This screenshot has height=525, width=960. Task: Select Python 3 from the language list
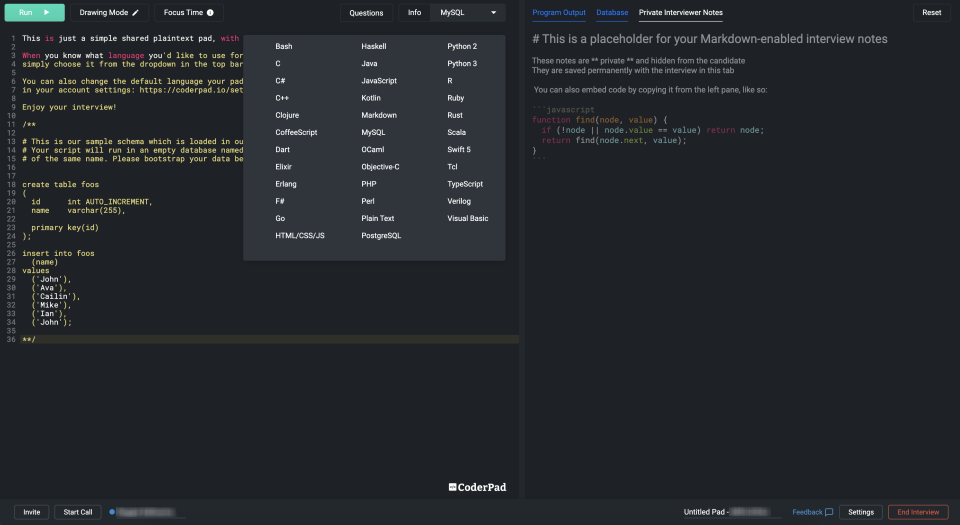point(462,64)
